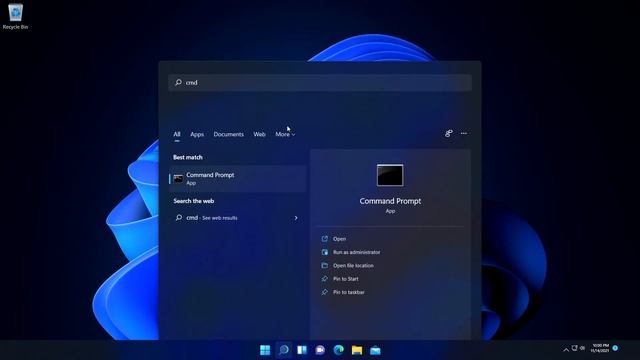Click cmd See web results entry

pyautogui.click(x=238, y=218)
